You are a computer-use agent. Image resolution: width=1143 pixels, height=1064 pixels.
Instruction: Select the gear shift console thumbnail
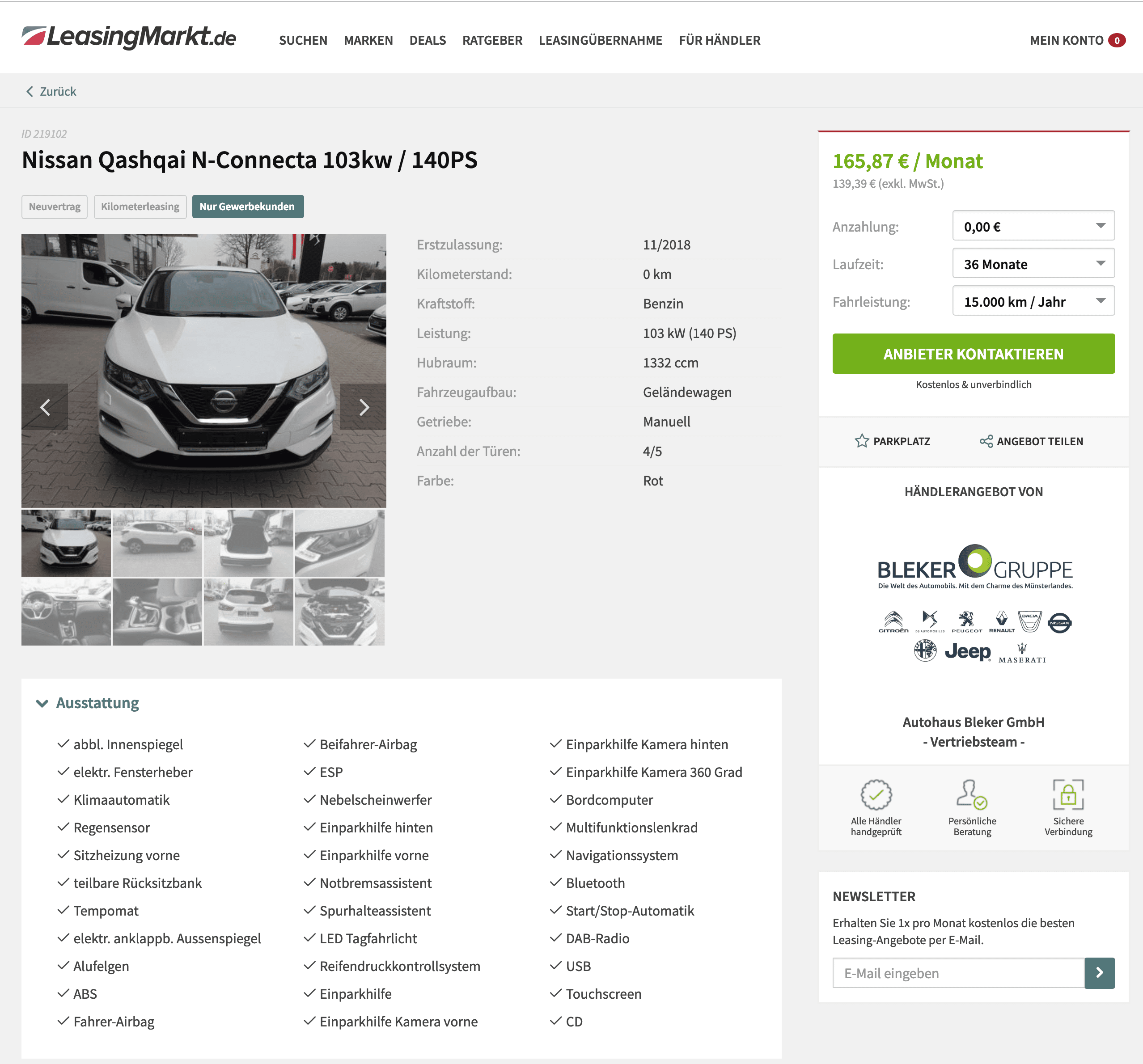coord(157,612)
